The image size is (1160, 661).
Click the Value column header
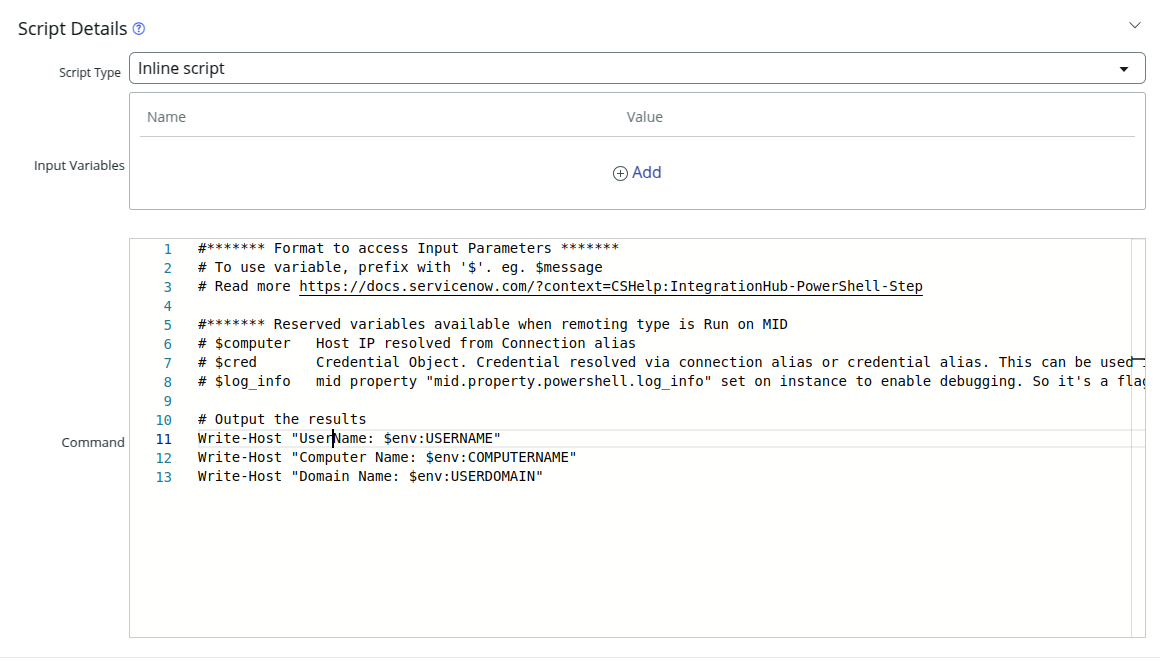pos(645,117)
